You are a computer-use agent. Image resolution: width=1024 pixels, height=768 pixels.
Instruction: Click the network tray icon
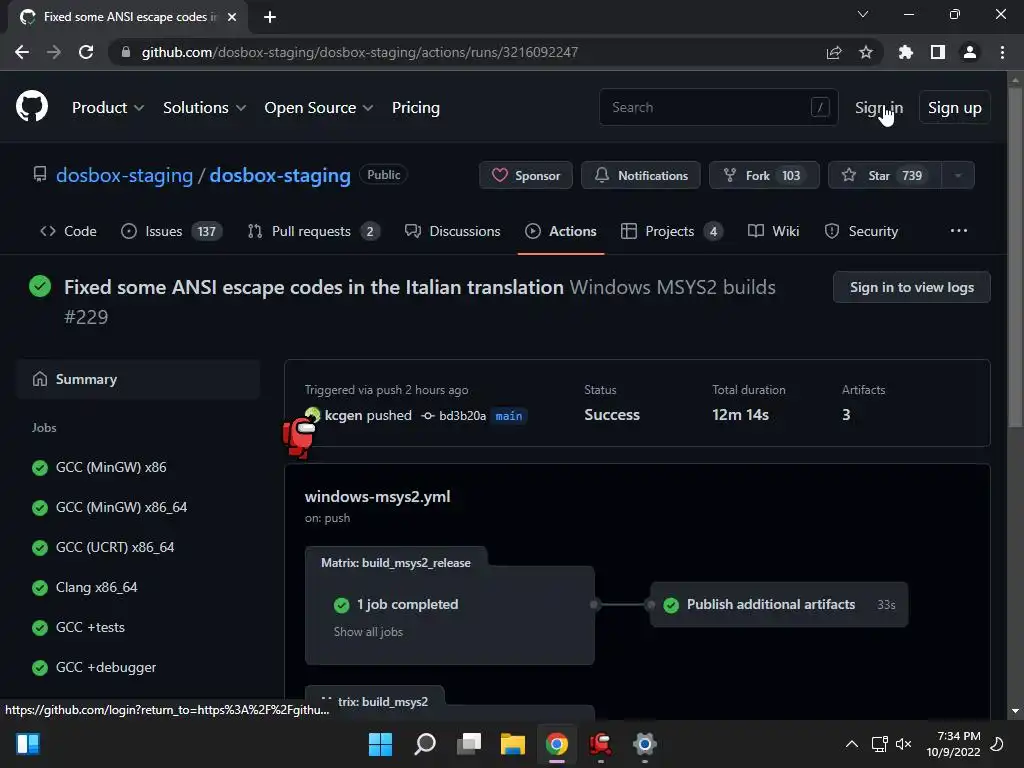tap(880, 744)
